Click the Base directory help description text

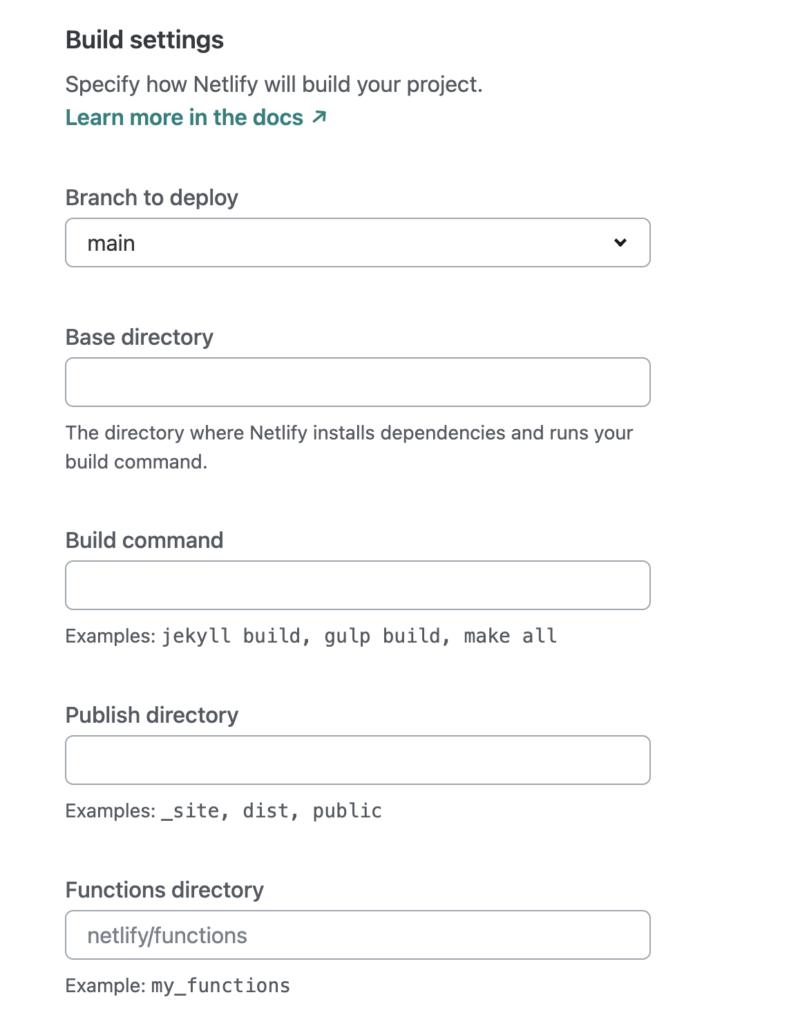(x=349, y=447)
